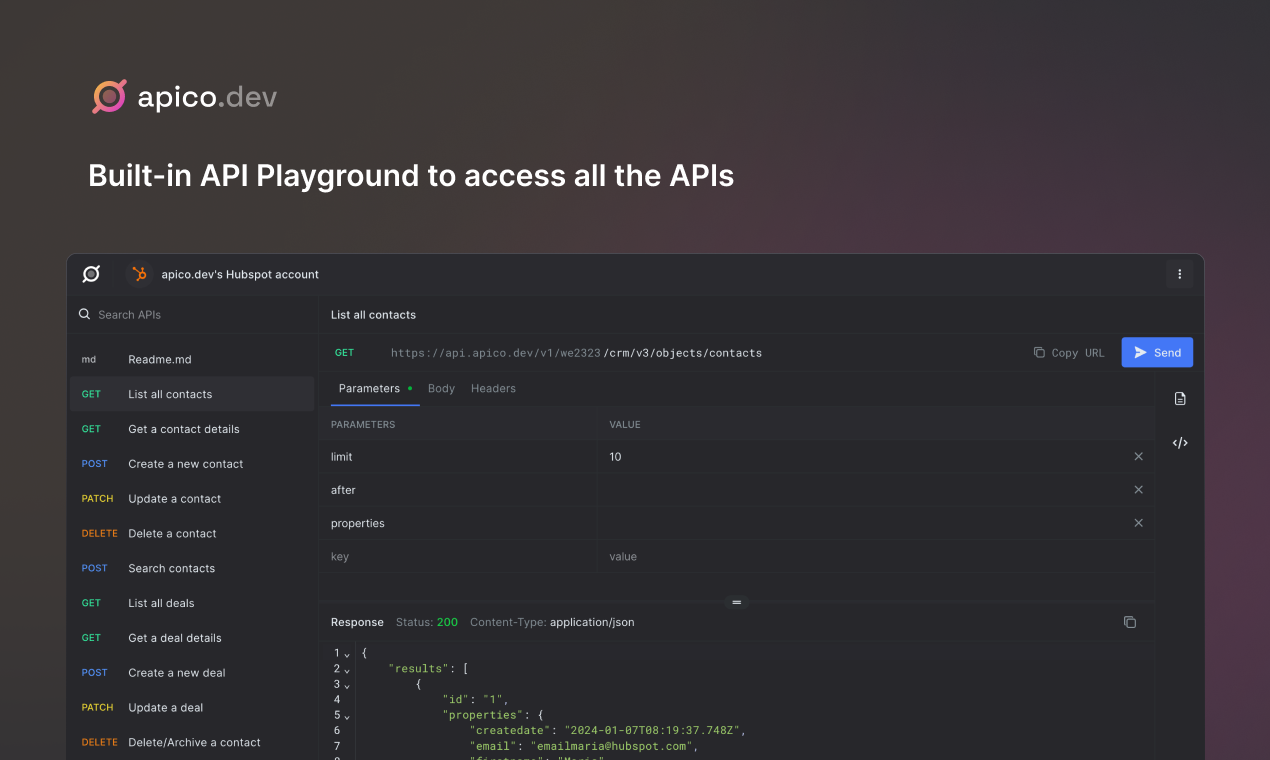The height and width of the screenshot is (760, 1270).
Task: Send the API request
Action: coord(1157,352)
